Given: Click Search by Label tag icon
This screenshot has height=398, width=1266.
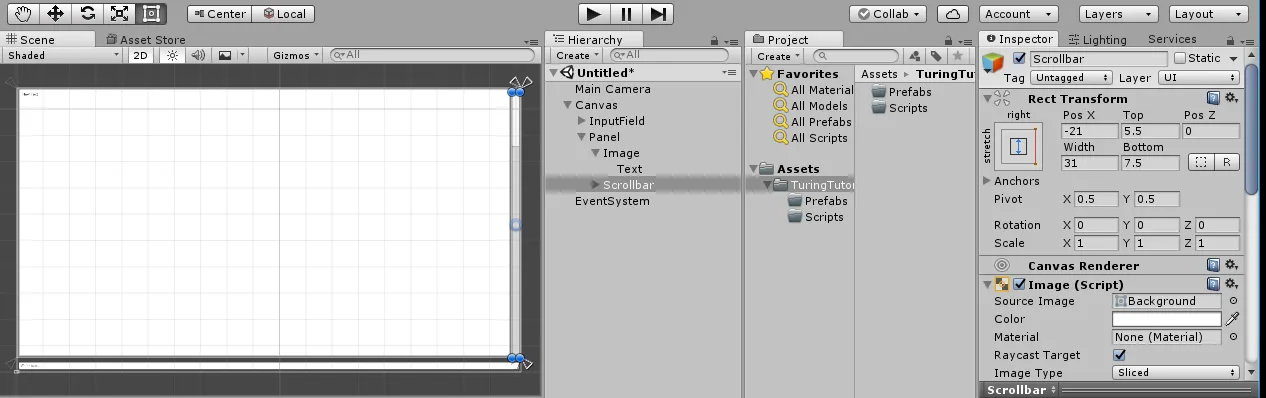Looking at the screenshot, I should [x=936, y=56].
